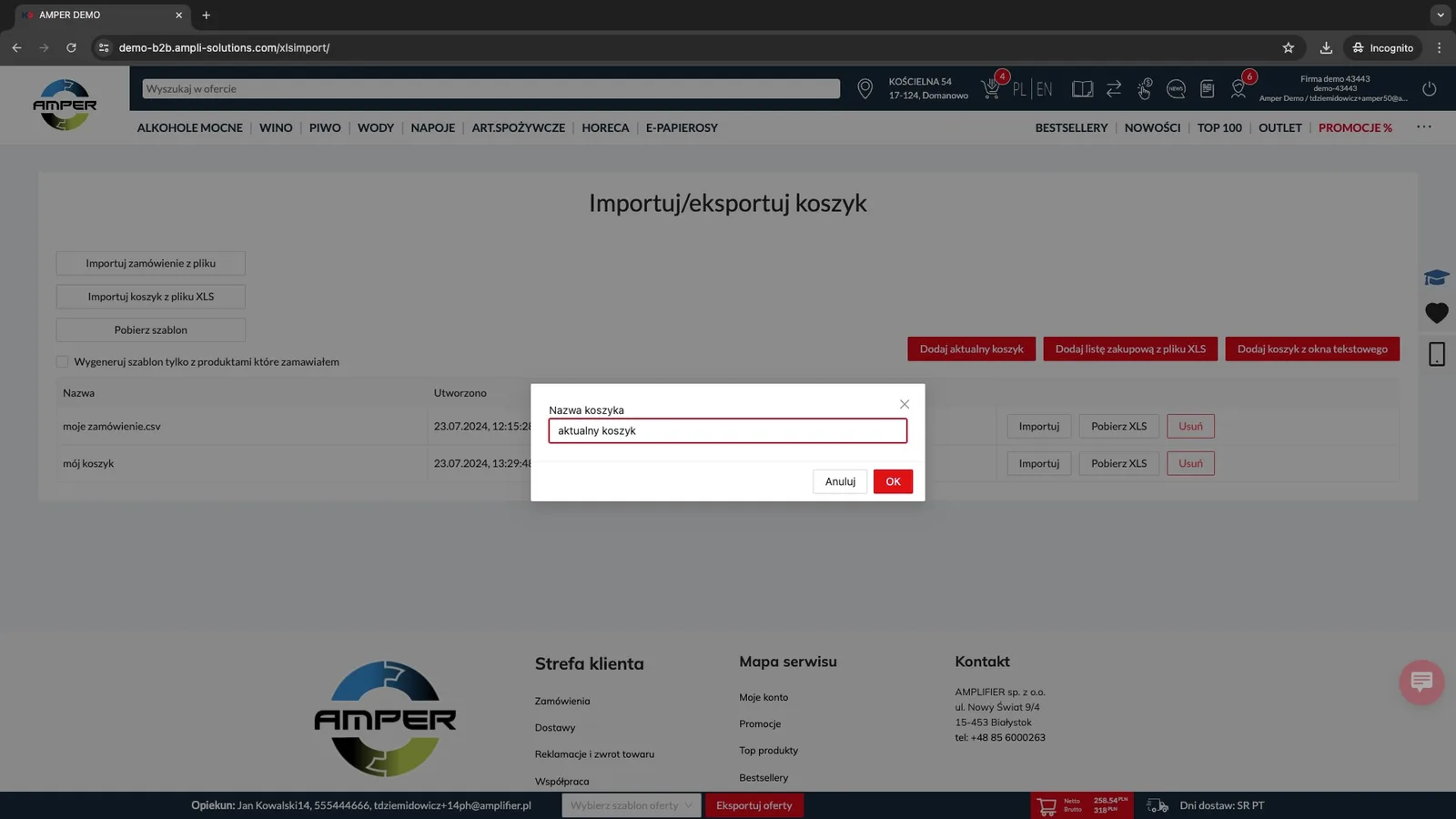The image size is (1456, 819).
Task: Open the news speech bubble icon
Action: click(1176, 88)
